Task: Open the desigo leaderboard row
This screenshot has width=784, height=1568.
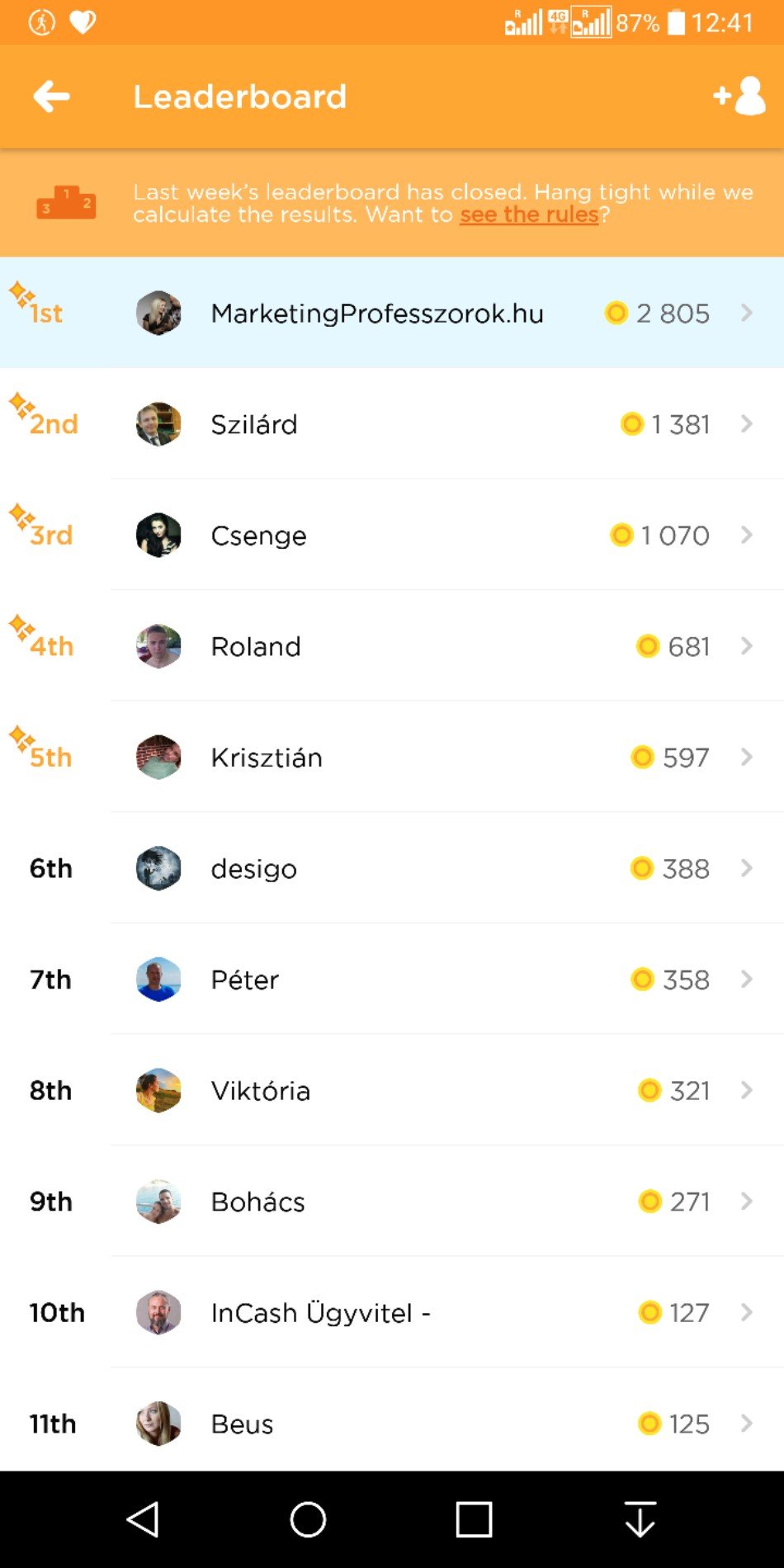Action: coord(392,868)
